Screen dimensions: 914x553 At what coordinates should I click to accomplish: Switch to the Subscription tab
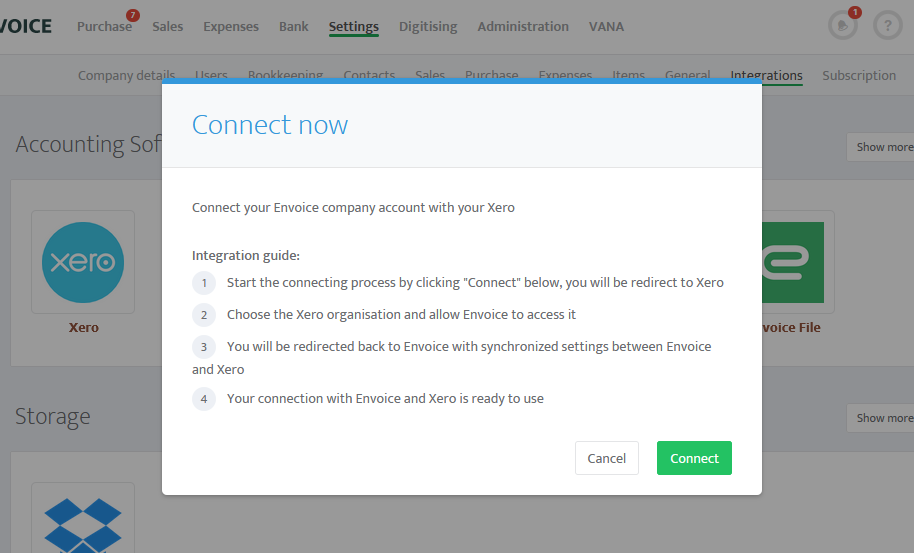click(859, 76)
